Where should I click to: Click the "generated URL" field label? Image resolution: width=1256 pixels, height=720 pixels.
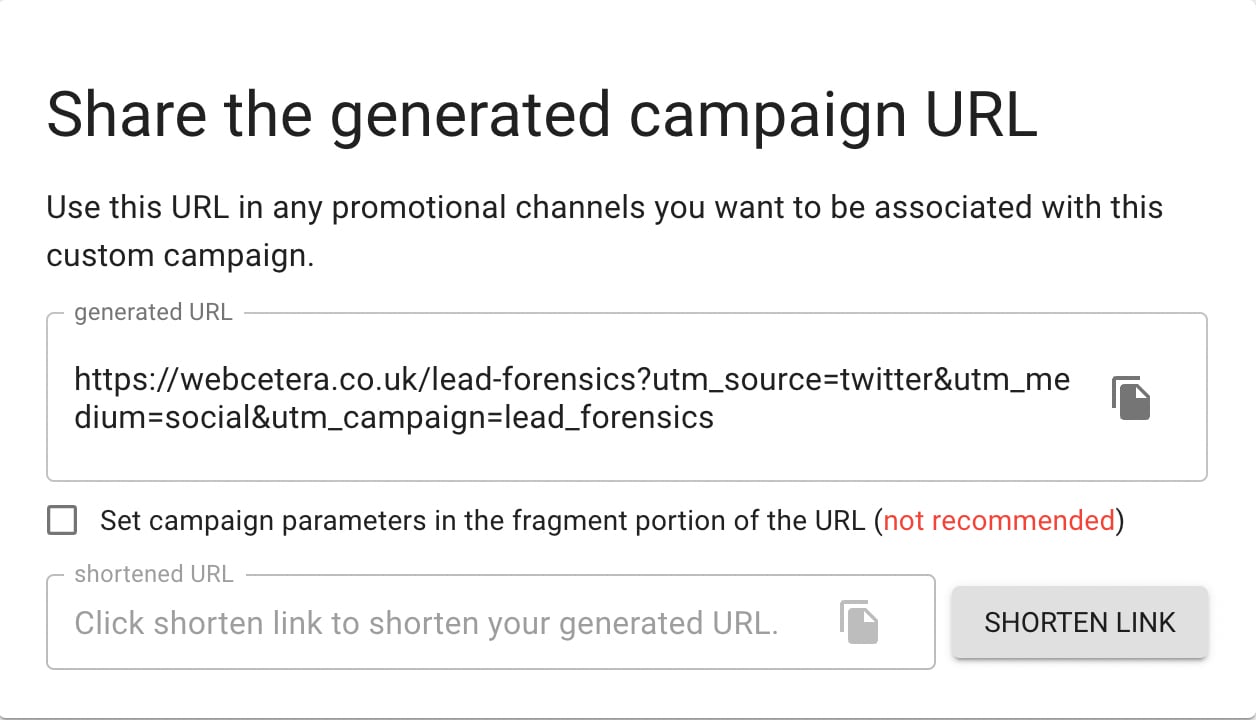[x=153, y=312]
